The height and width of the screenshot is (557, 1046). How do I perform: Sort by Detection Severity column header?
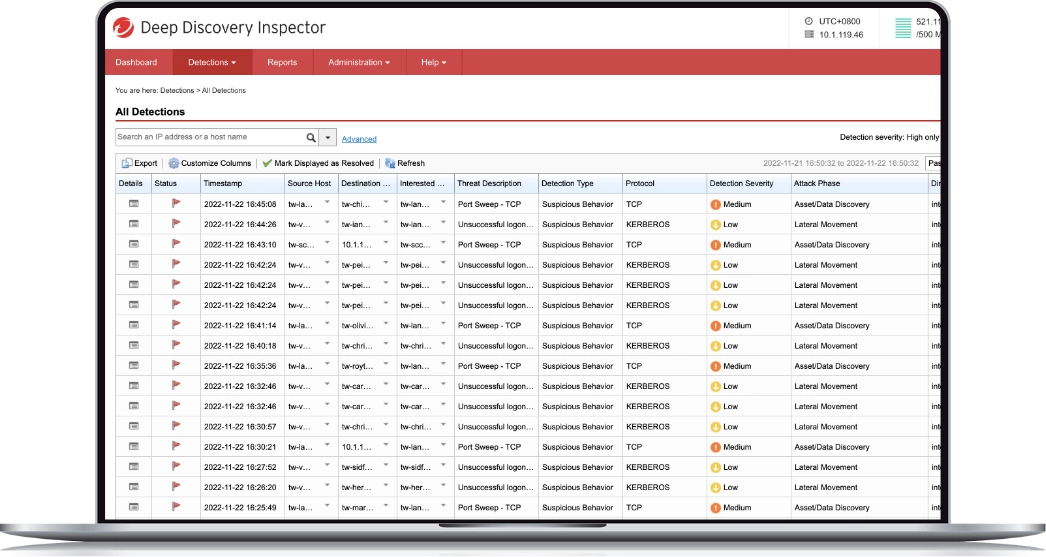[x=748, y=183]
